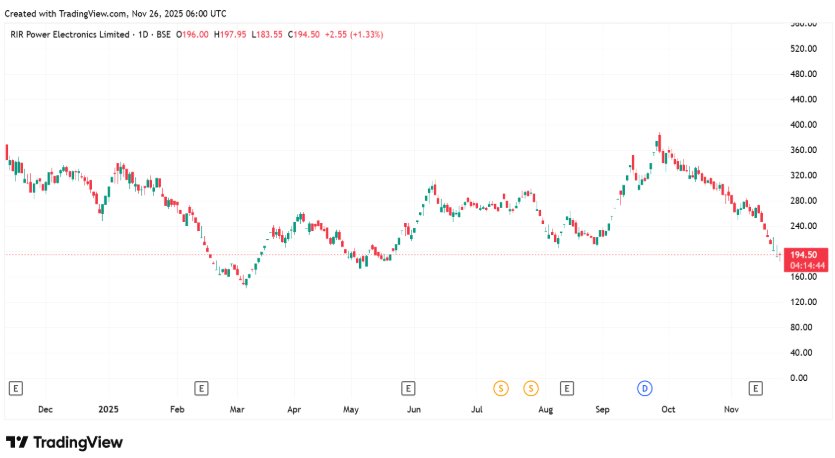Select the Sep label on the time axis

602,409
